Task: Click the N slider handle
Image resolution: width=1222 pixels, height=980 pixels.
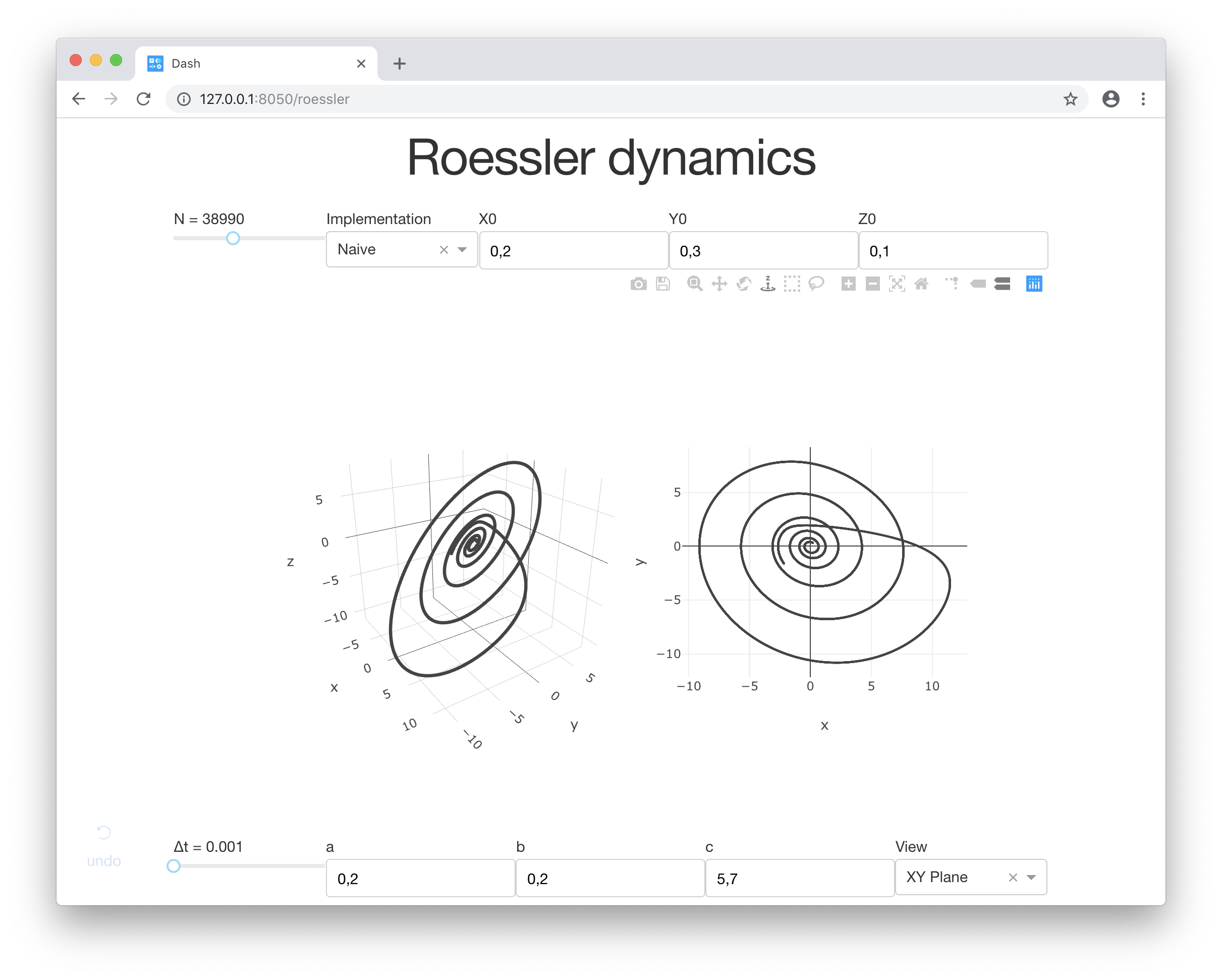Action: pyautogui.click(x=233, y=239)
